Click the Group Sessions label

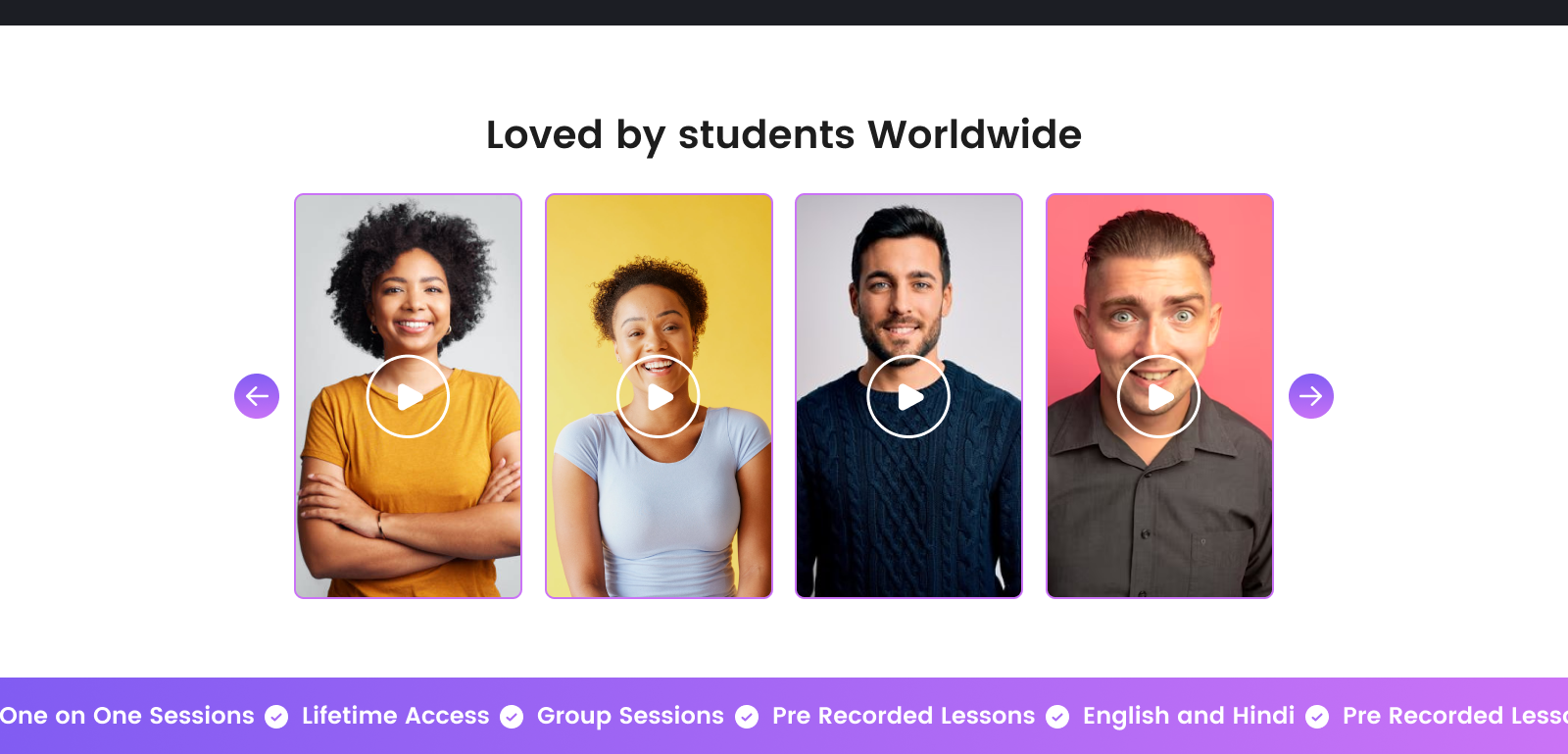[630, 716]
